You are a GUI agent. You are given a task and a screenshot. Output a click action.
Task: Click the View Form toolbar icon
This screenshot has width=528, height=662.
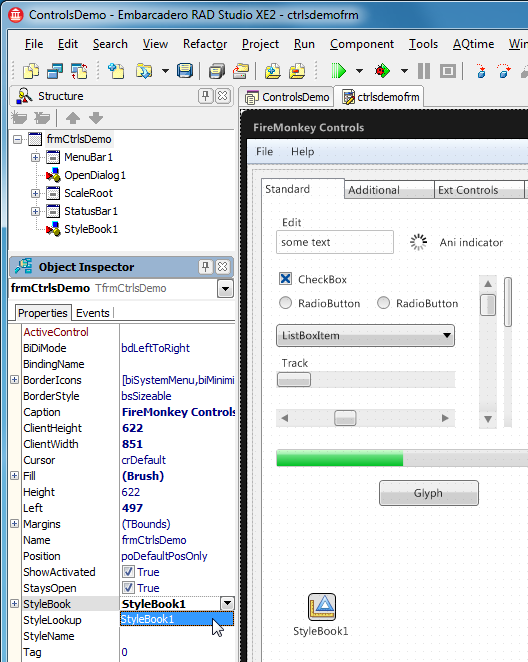[55, 71]
